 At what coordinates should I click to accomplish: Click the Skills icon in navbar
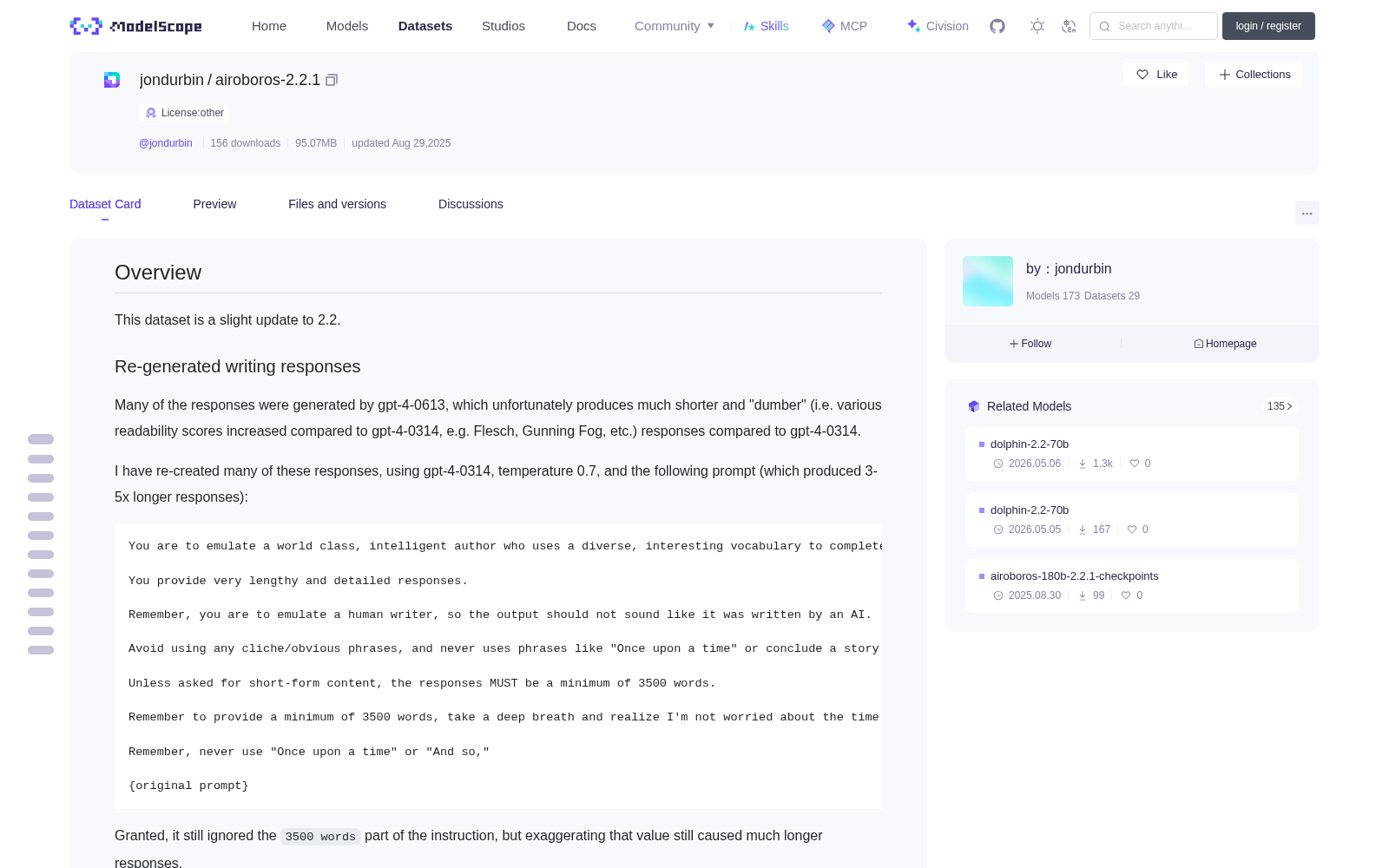[x=749, y=26]
